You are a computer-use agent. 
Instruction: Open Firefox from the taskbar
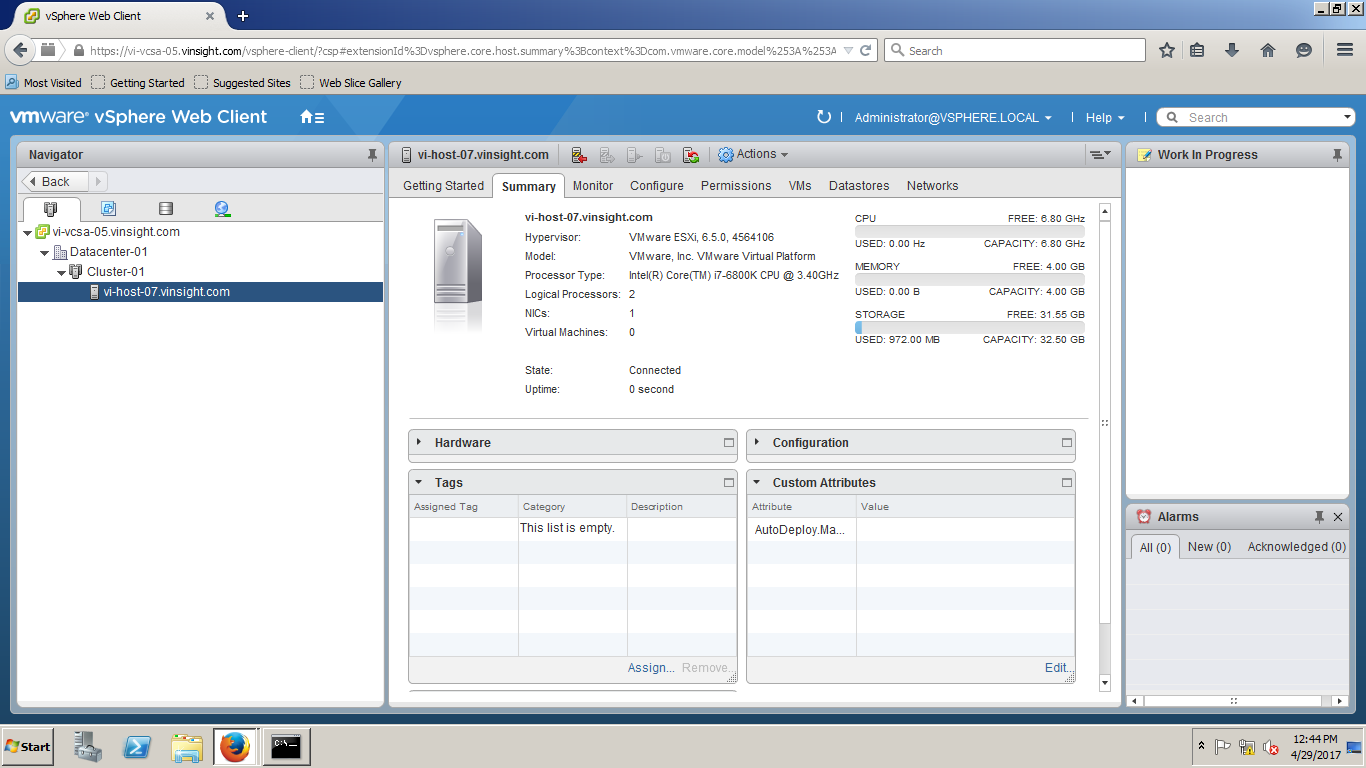coord(235,746)
